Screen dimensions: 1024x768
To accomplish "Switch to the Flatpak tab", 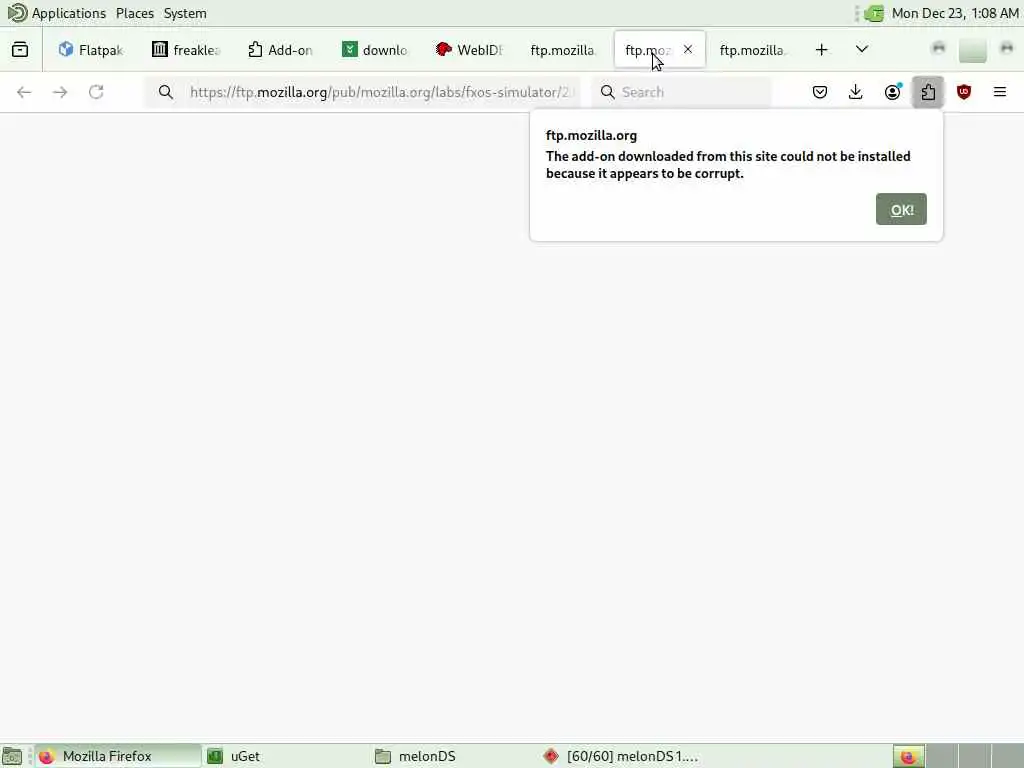I will pyautogui.click(x=91, y=50).
